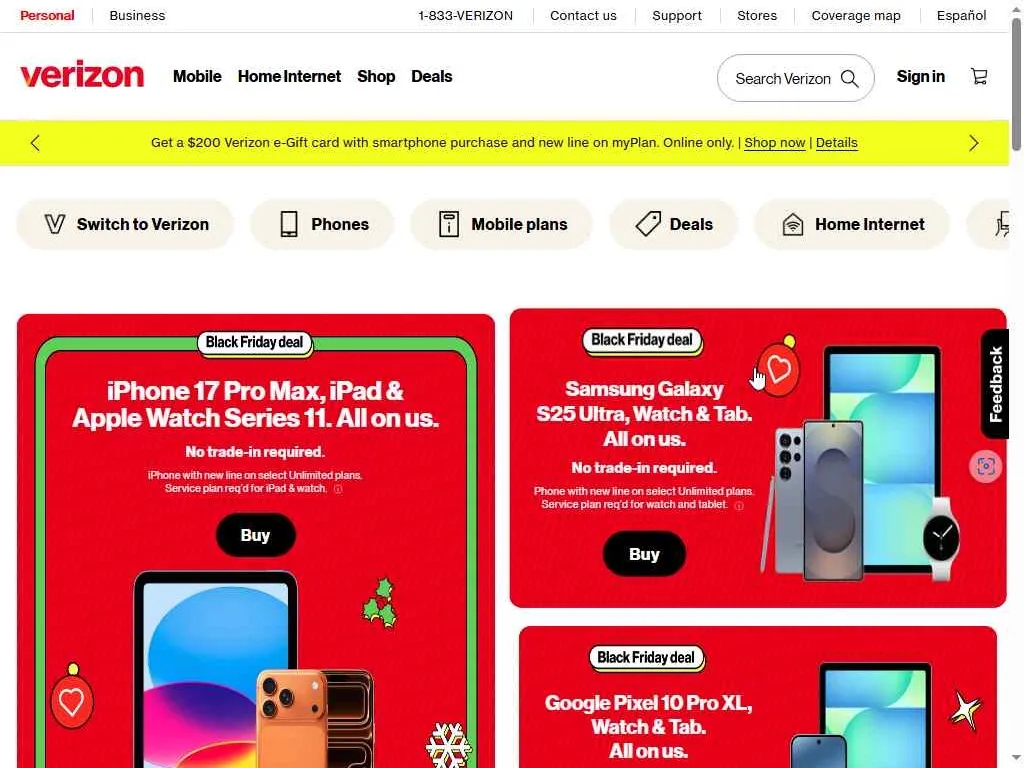Click Buy on the iPhone 17 deal

(255, 535)
